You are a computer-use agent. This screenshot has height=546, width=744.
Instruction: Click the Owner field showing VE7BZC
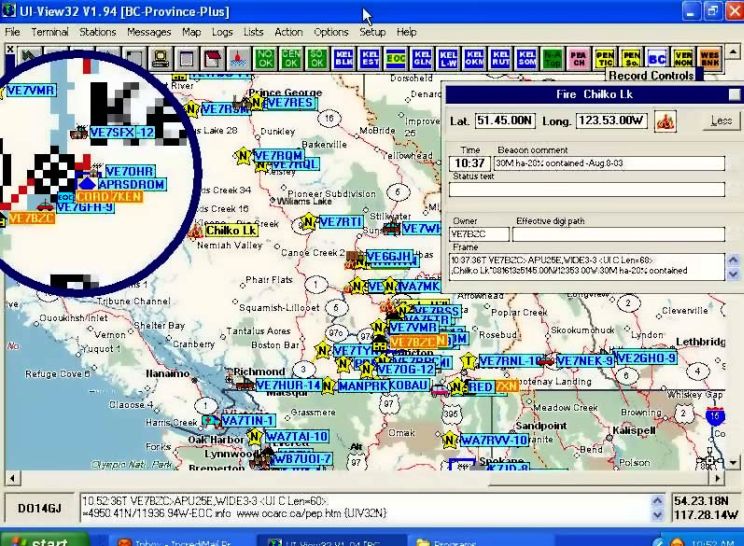[x=479, y=234]
